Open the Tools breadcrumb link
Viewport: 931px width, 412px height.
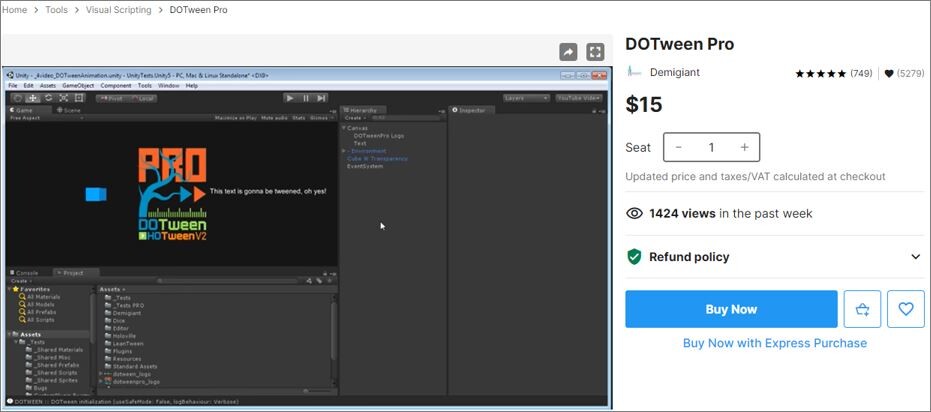click(56, 10)
